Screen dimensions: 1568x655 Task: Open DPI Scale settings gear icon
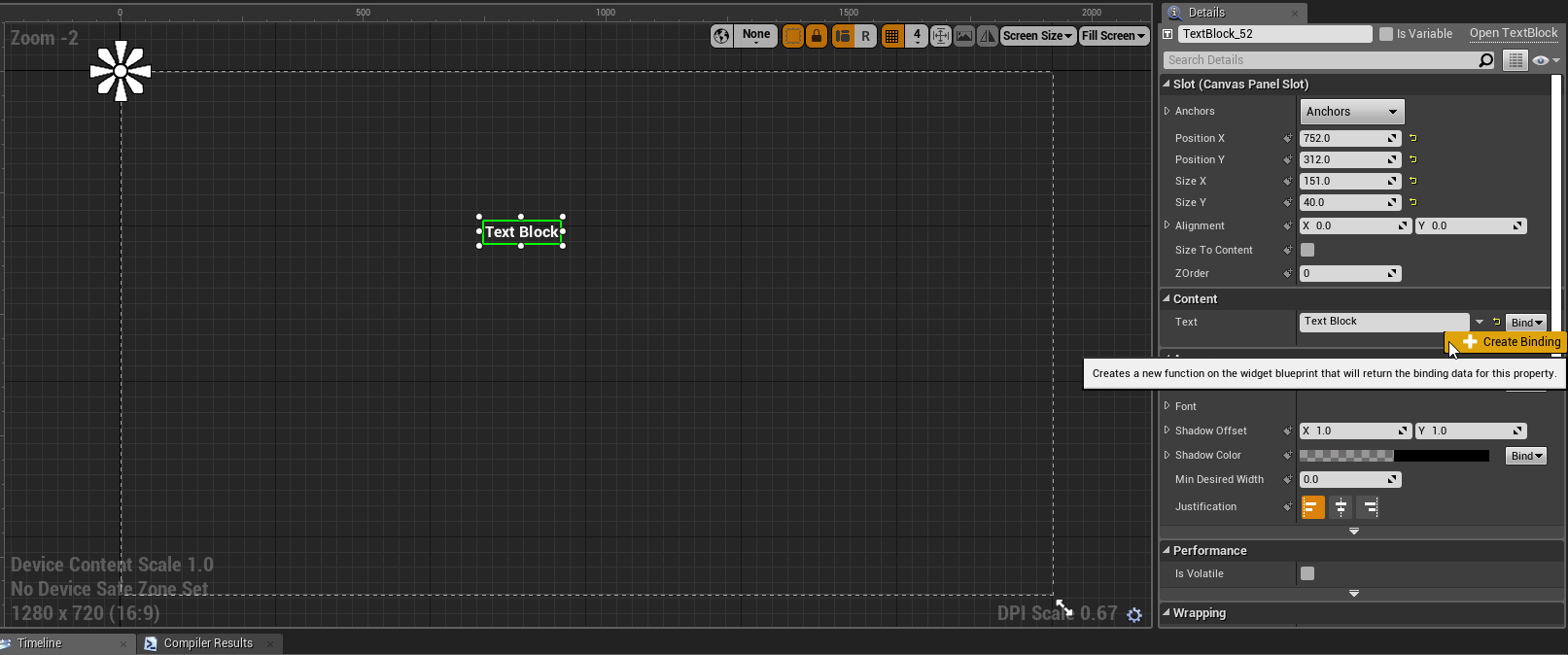tap(1134, 614)
